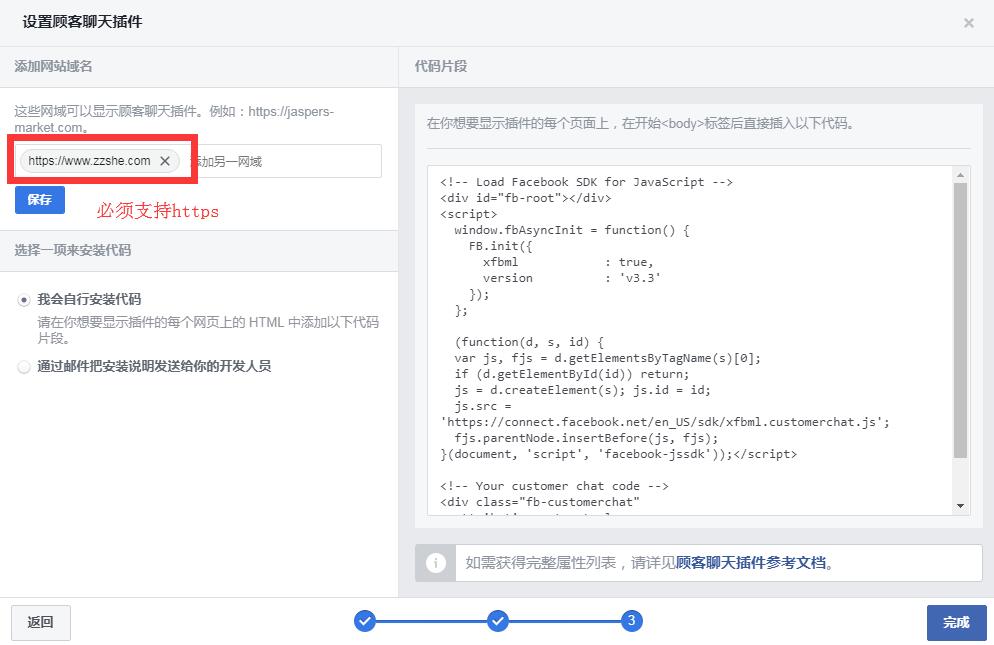The height and width of the screenshot is (645, 994).
Task: Click the 这些网域可以显示顾客聊天插件 description text
Action: 174,119
